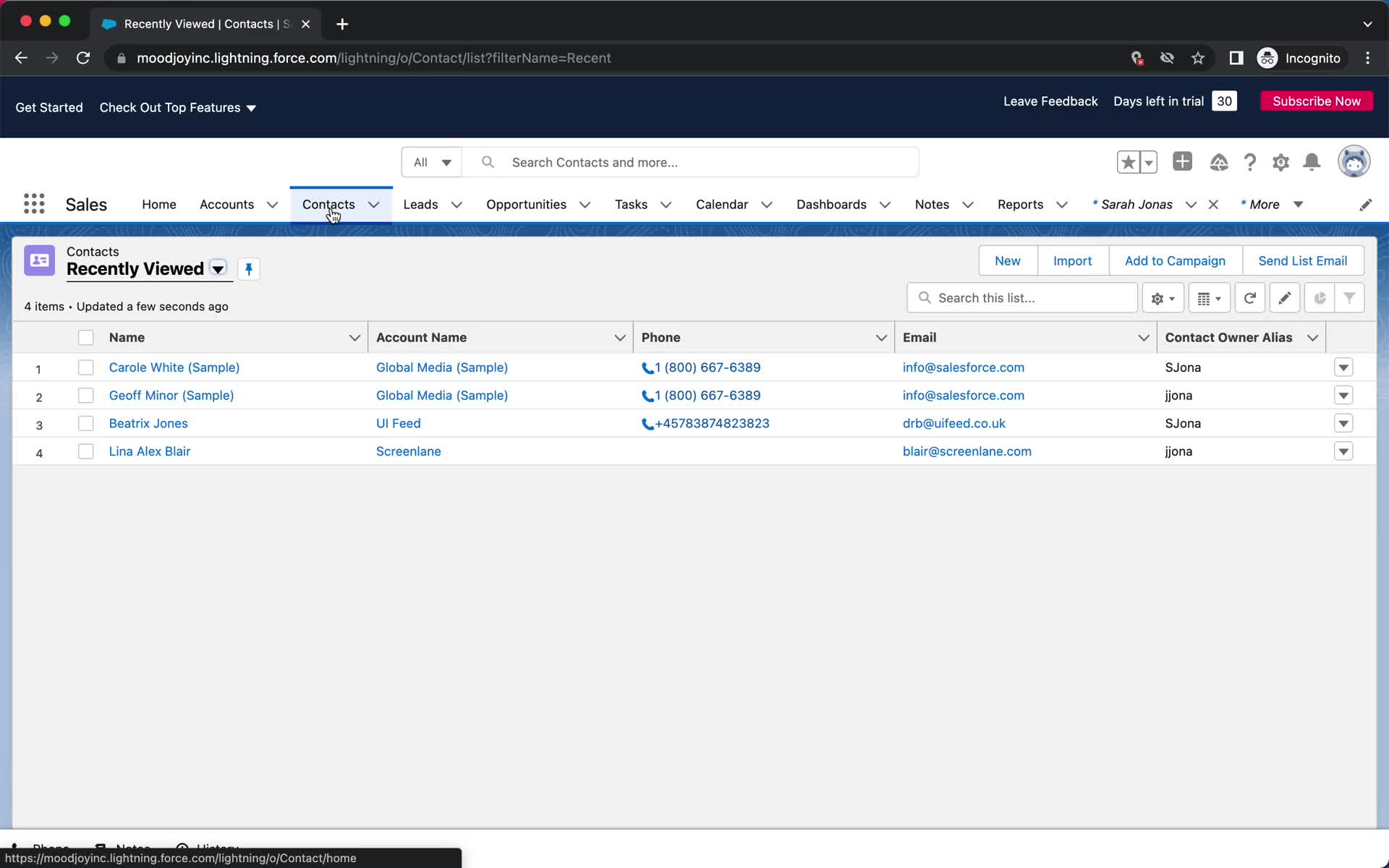
Task: Click the navigation bar edit pencil
Action: (1365, 205)
